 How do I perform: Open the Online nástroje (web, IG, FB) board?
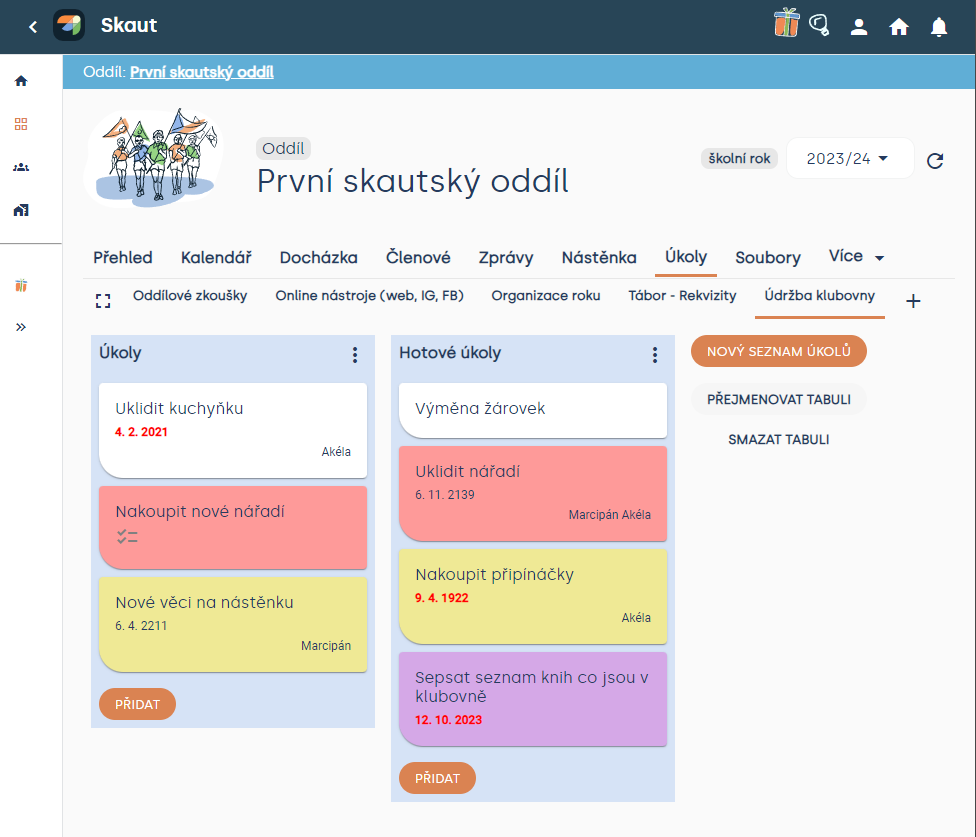click(x=370, y=296)
